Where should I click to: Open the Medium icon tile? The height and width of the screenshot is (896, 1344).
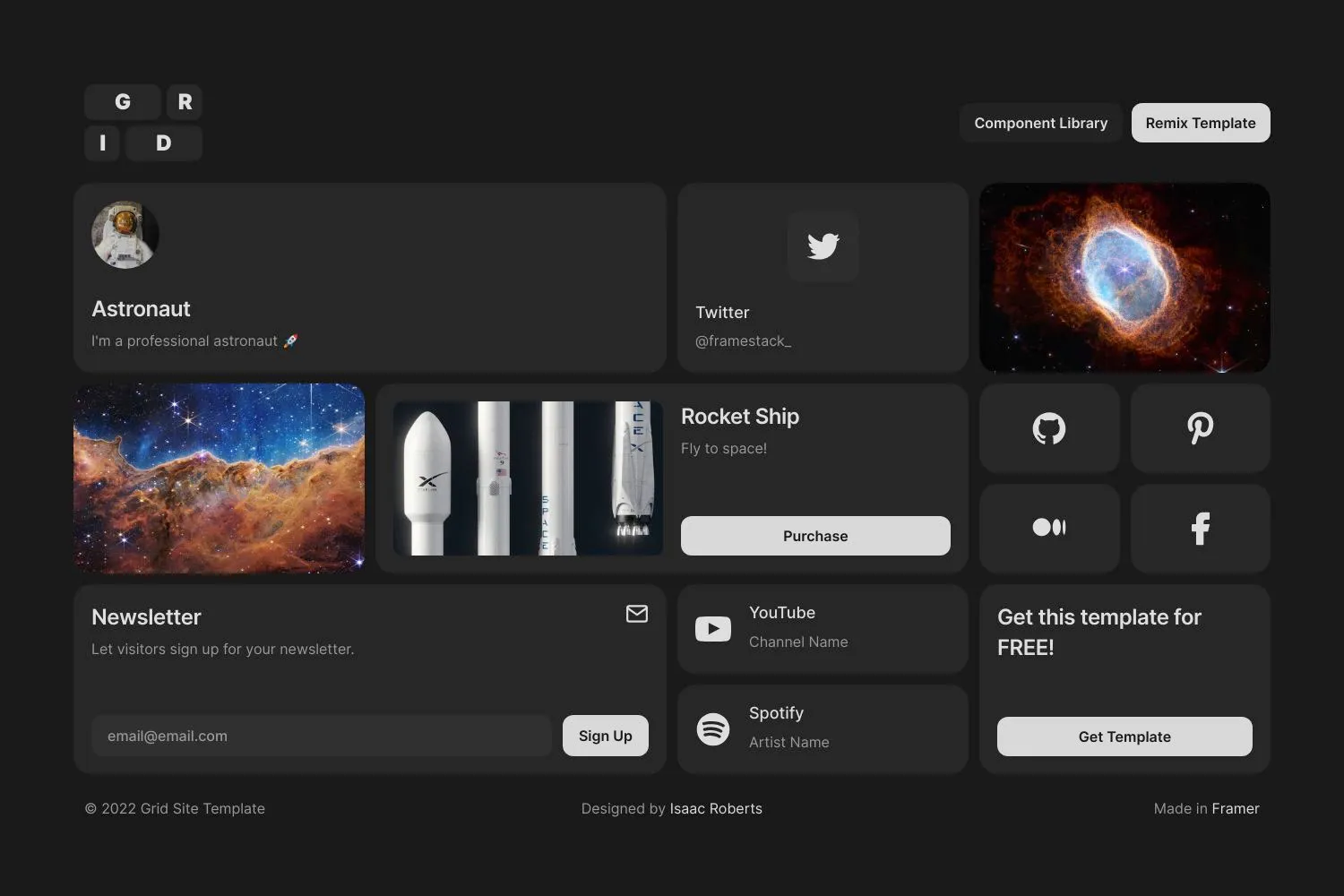[x=1049, y=529]
